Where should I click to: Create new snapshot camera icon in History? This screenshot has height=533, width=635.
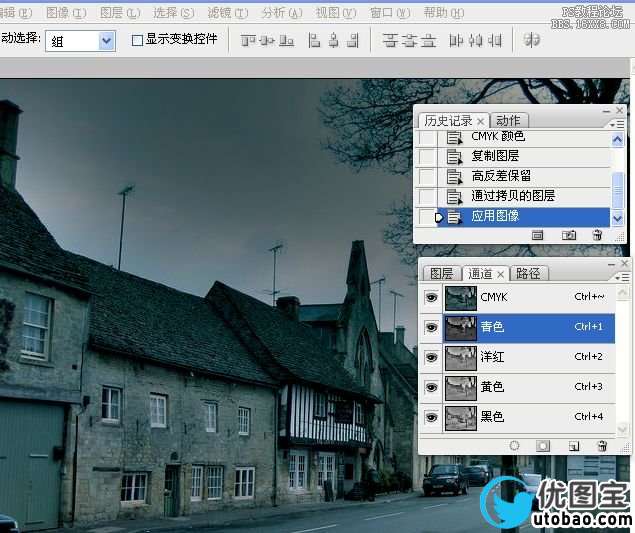click(568, 235)
